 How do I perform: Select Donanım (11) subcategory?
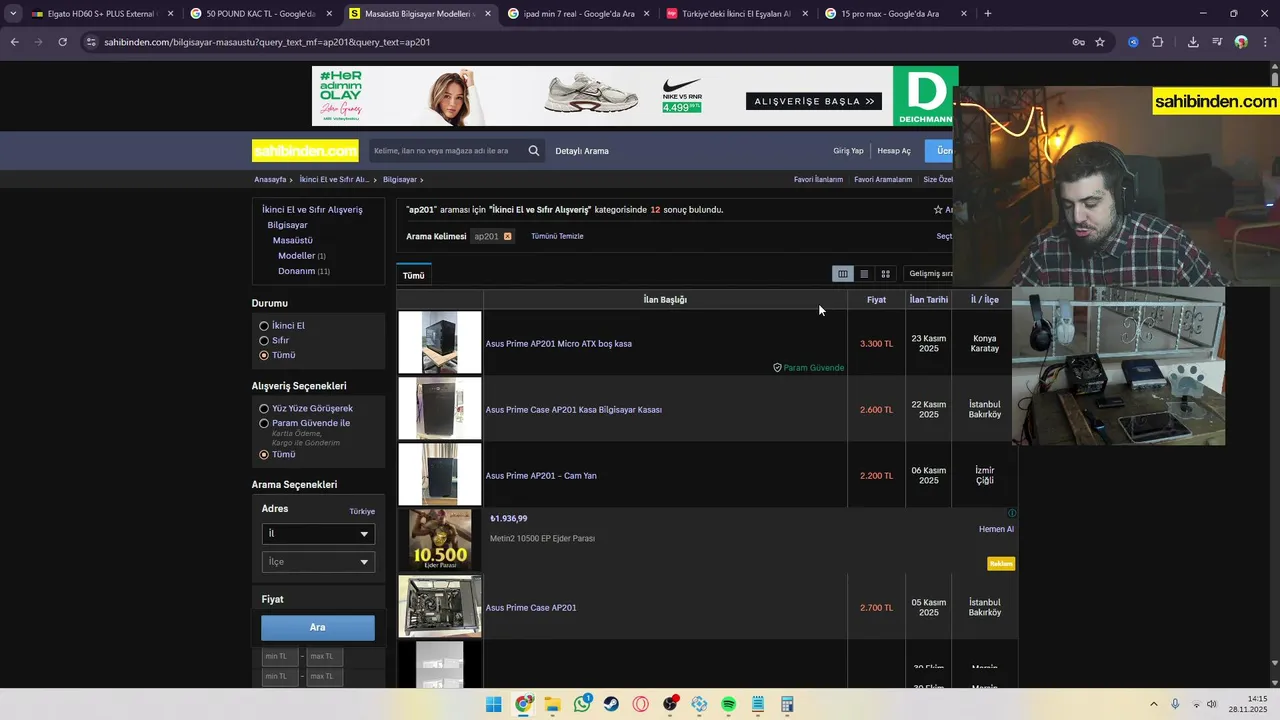(304, 271)
